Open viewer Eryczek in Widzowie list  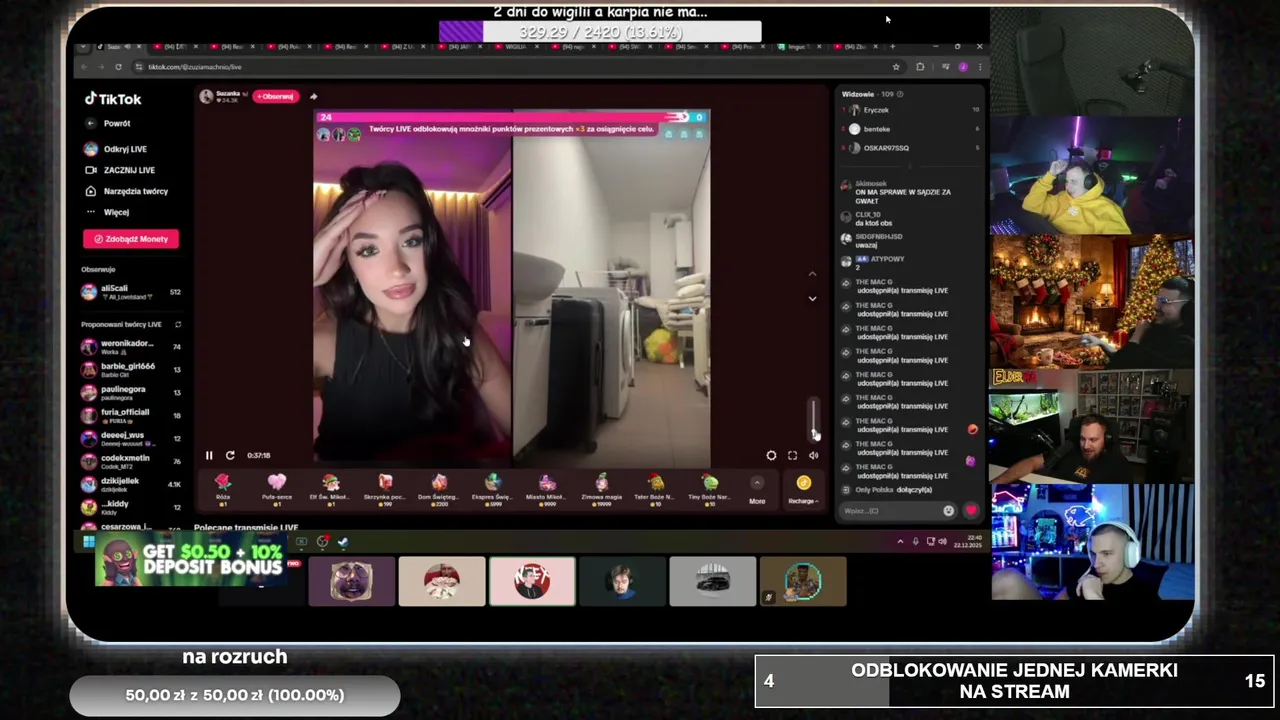tap(876, 110)
